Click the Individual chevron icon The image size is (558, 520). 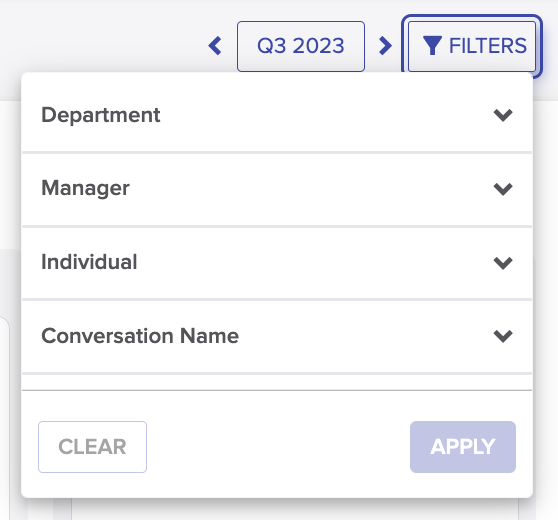pyautogui.click(x=503, y=263)
